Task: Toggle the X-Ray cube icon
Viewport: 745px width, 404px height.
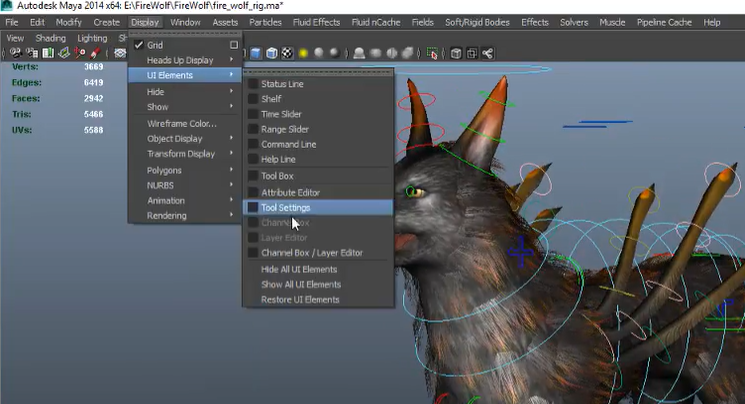Action: pyautogui.click(x=456, y=53)
